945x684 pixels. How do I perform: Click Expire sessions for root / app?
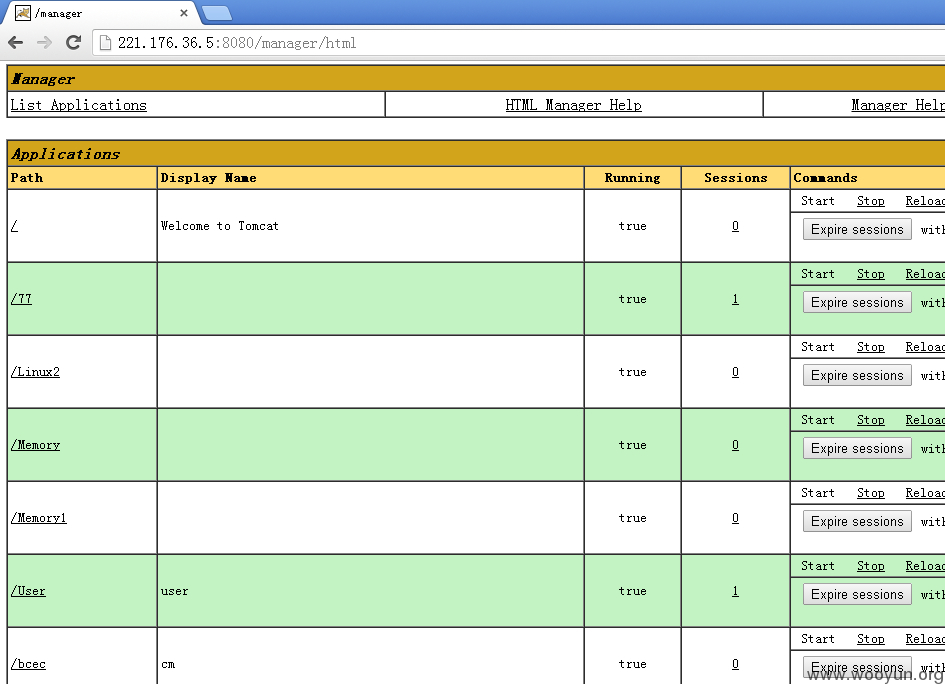[x=857, y=230]
